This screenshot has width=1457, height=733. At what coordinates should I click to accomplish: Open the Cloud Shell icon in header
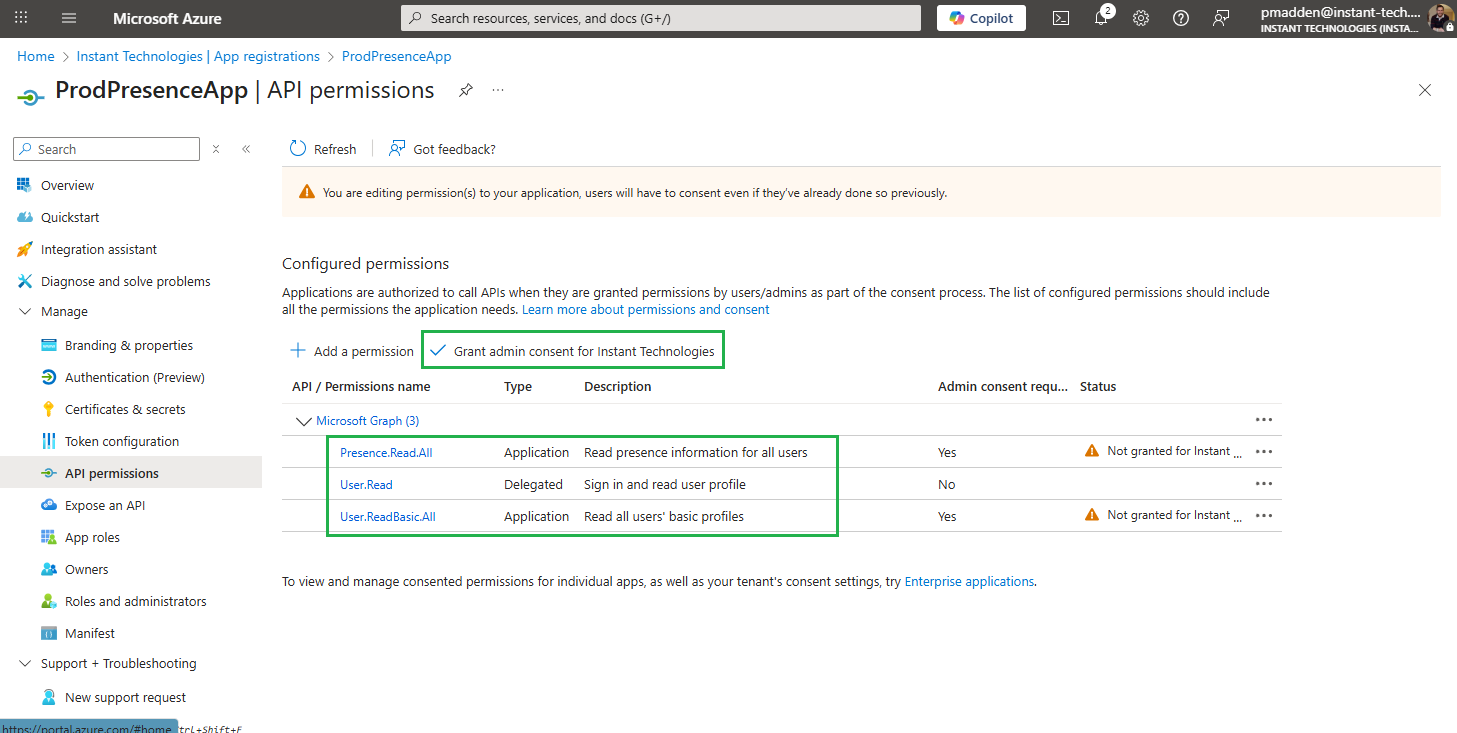coord(1061,18)
